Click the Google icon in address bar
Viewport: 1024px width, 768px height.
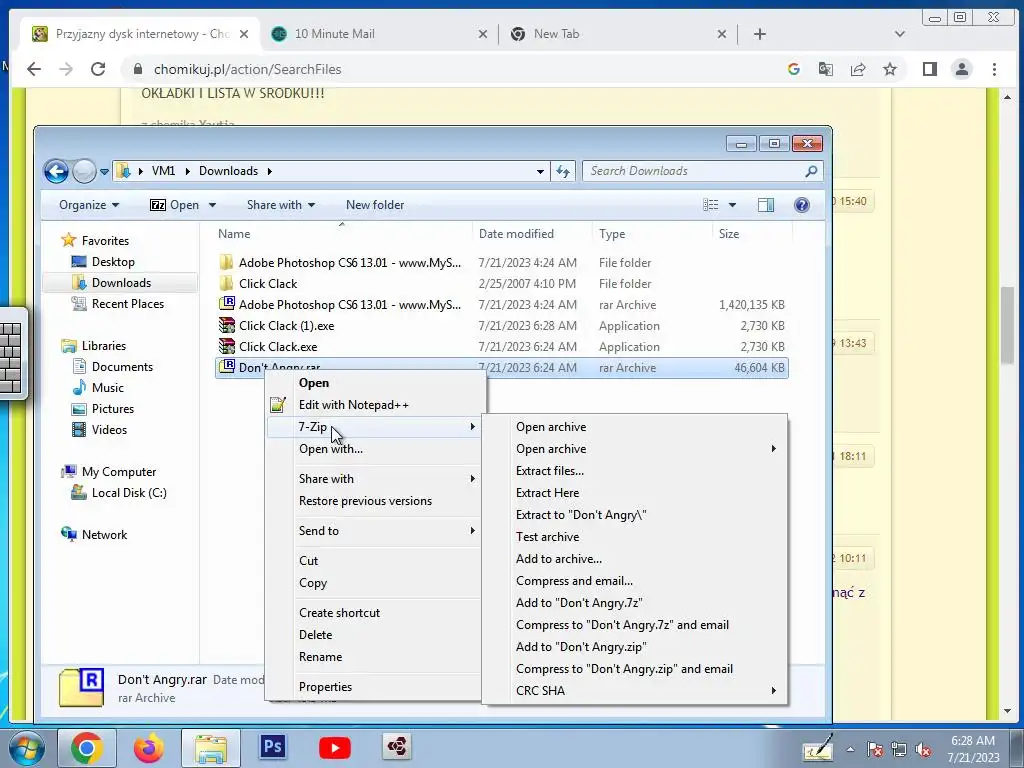793,69
